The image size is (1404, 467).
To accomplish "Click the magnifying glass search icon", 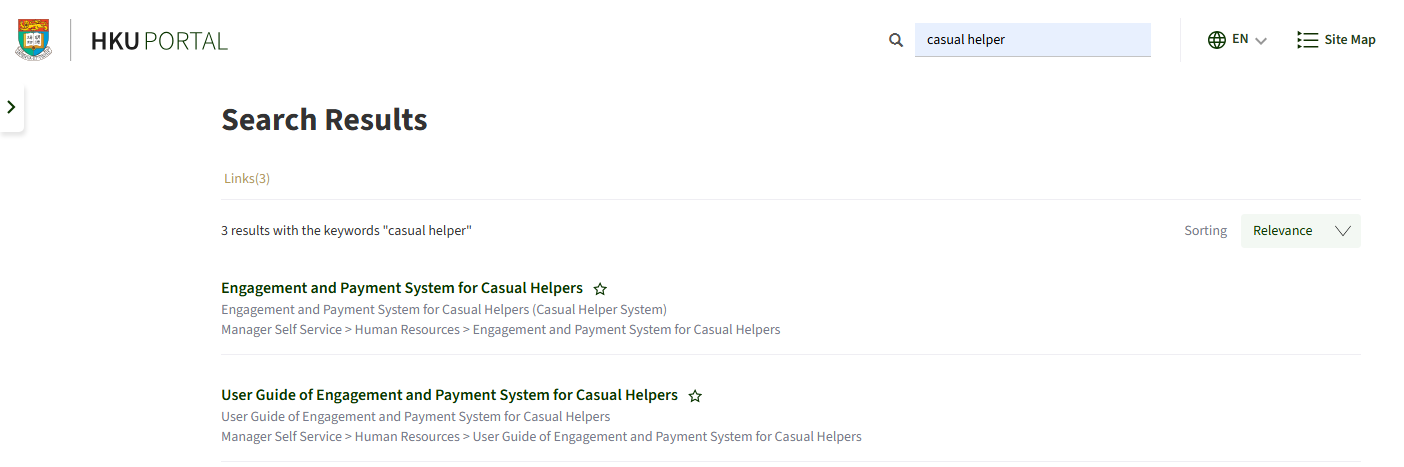I will point(896,40).
